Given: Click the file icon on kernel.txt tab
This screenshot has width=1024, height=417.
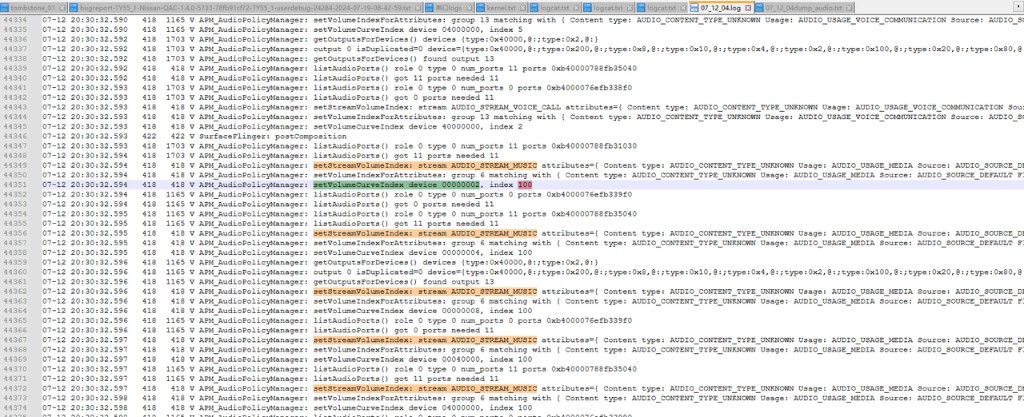Looking at the screenshot, I should [x=481, y=8].
